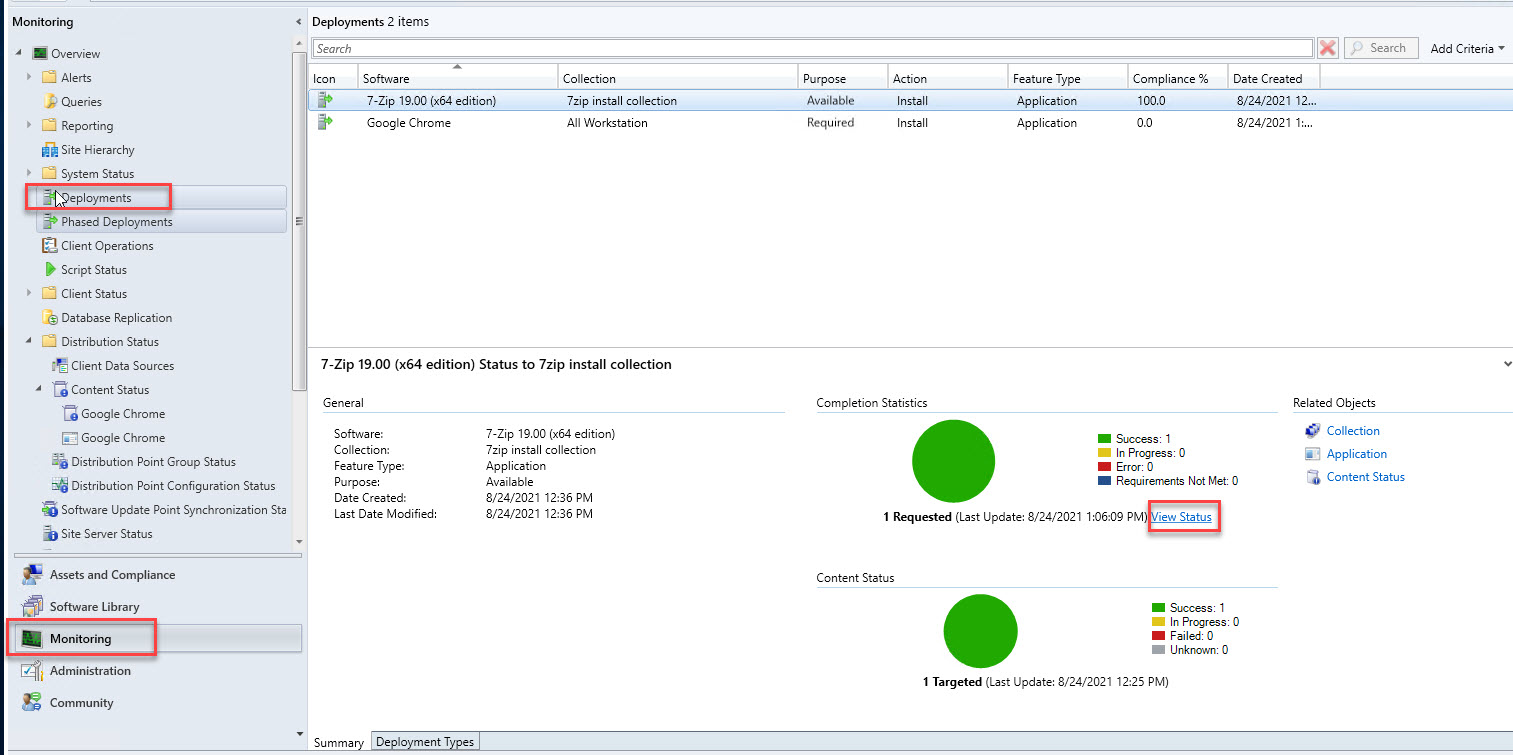Click the Client Operations icon
Viewport: 1513px width, 755px height.
pos(50,246)
